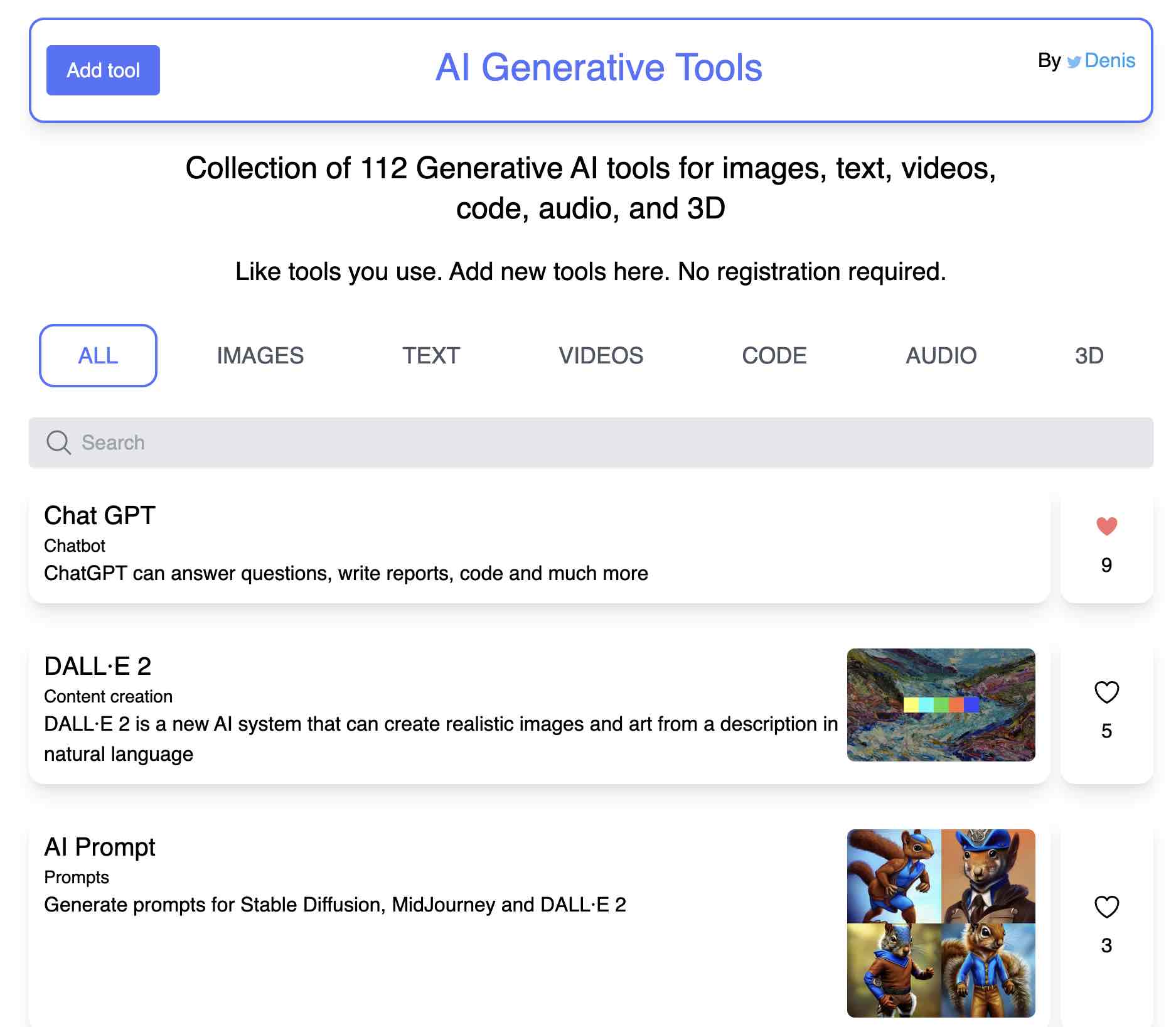The width and height of the screenshot is (1176, 1027).
Task: Focus the Search input field
Action: coord(591,443)
